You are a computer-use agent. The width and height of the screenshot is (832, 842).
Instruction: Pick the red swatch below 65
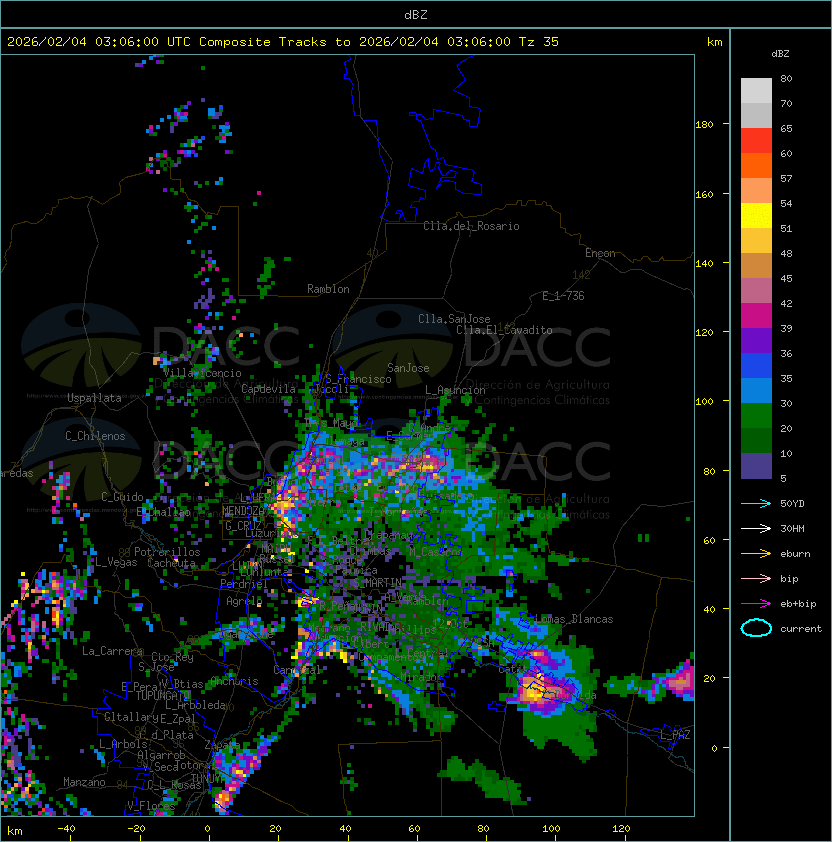(756, 141)
